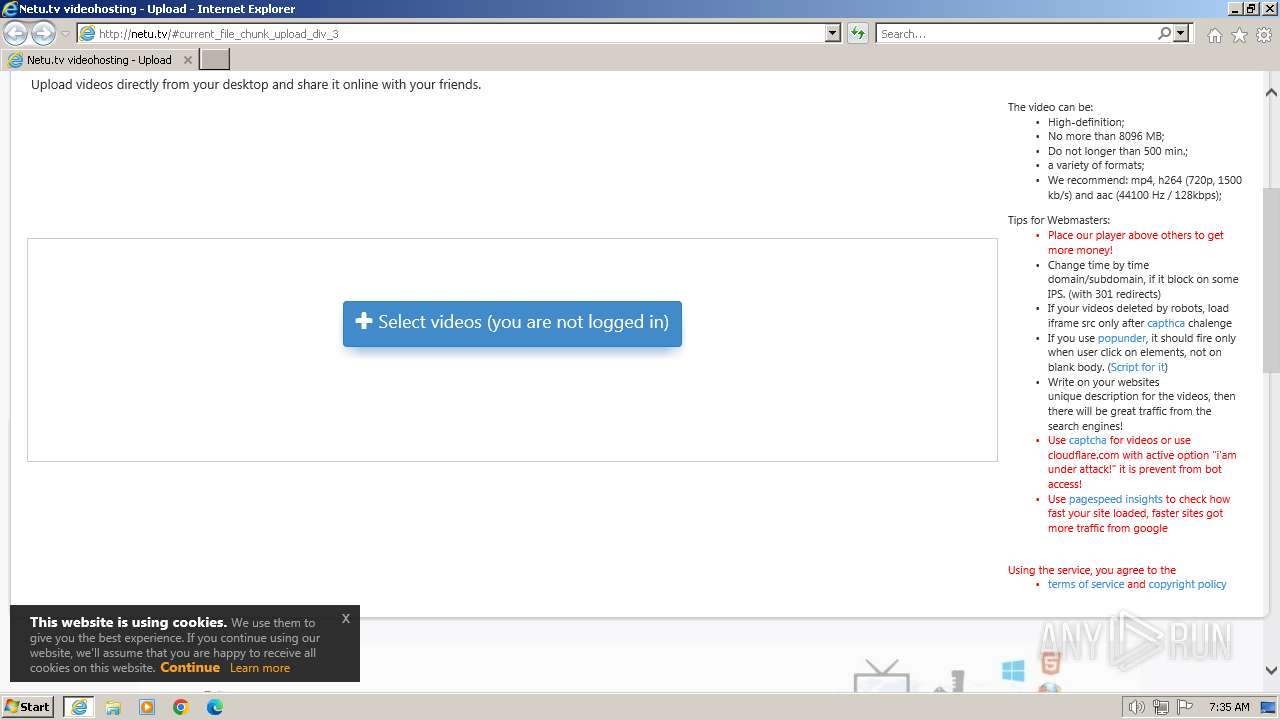Click Learn more in the cookie notice
Screen dimensions: 1280x720
pos(260,668)
